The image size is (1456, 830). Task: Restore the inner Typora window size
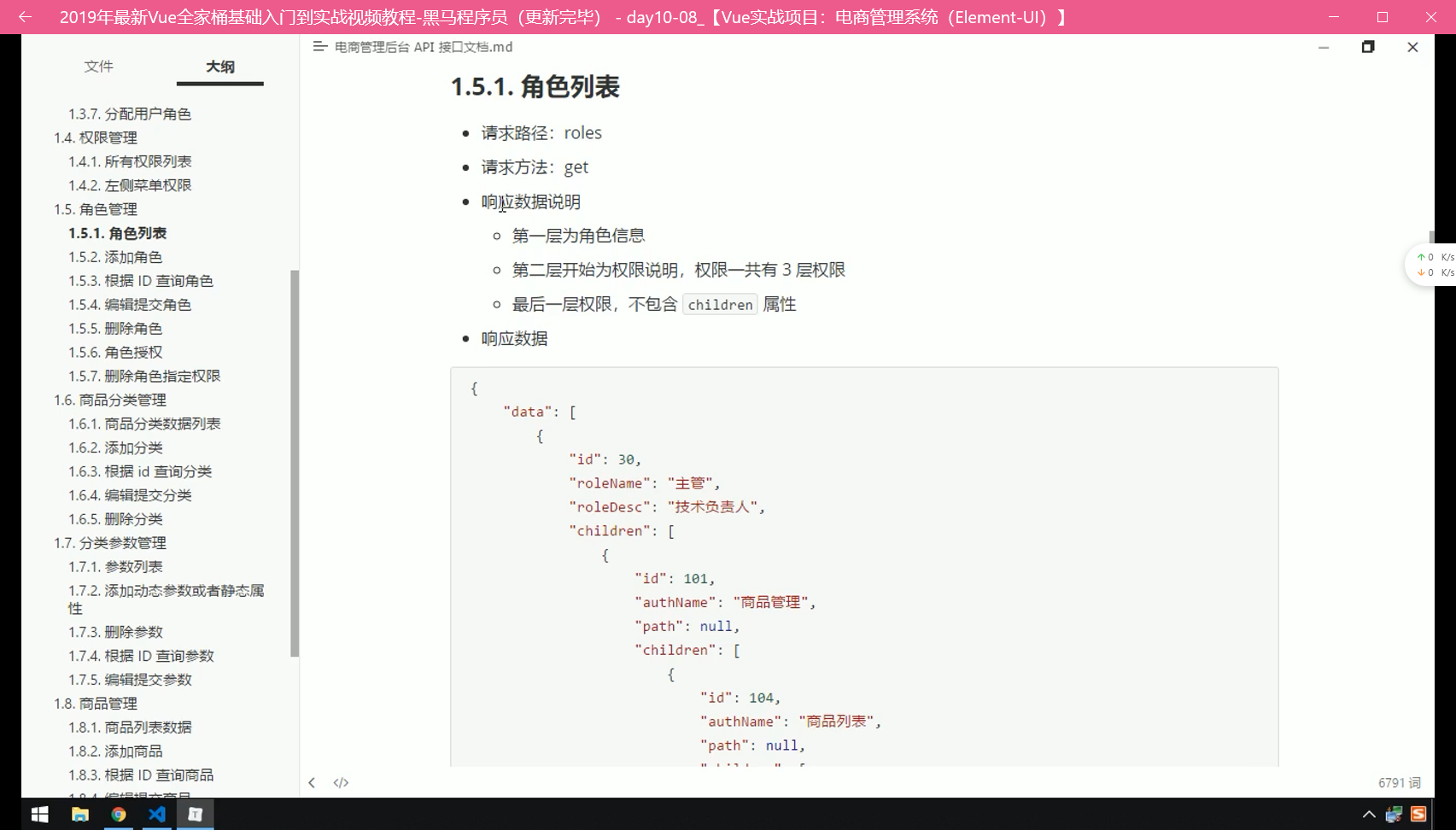(1367, 47)
